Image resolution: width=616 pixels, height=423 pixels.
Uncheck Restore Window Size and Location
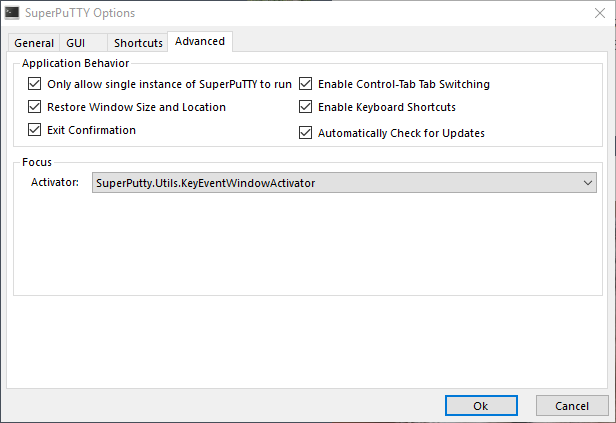click(x=36, y=107)
